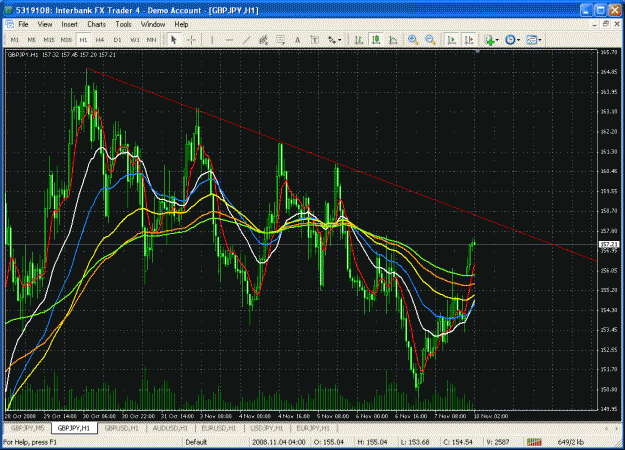
Task: Switch to the GBPJPY,H1 chart tab
Action: click(74, 428)
